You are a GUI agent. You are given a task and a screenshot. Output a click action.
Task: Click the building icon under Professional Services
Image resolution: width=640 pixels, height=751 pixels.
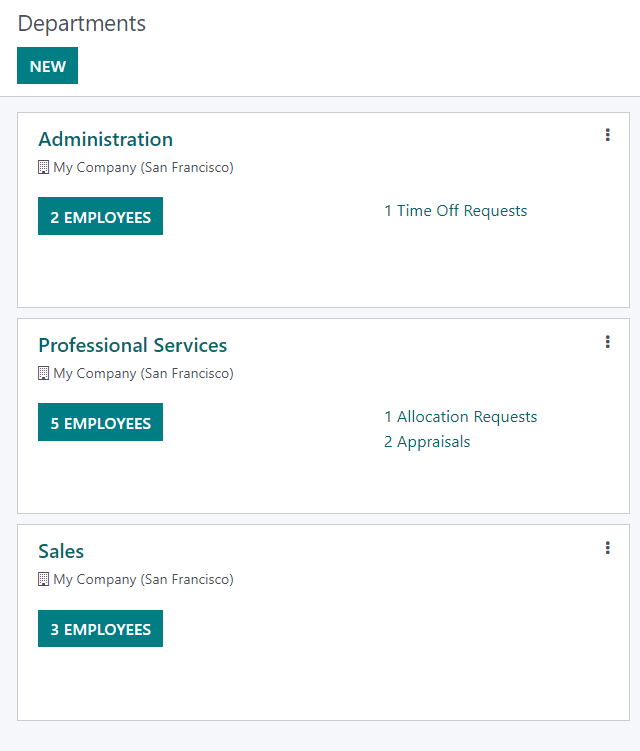point(43,374)
